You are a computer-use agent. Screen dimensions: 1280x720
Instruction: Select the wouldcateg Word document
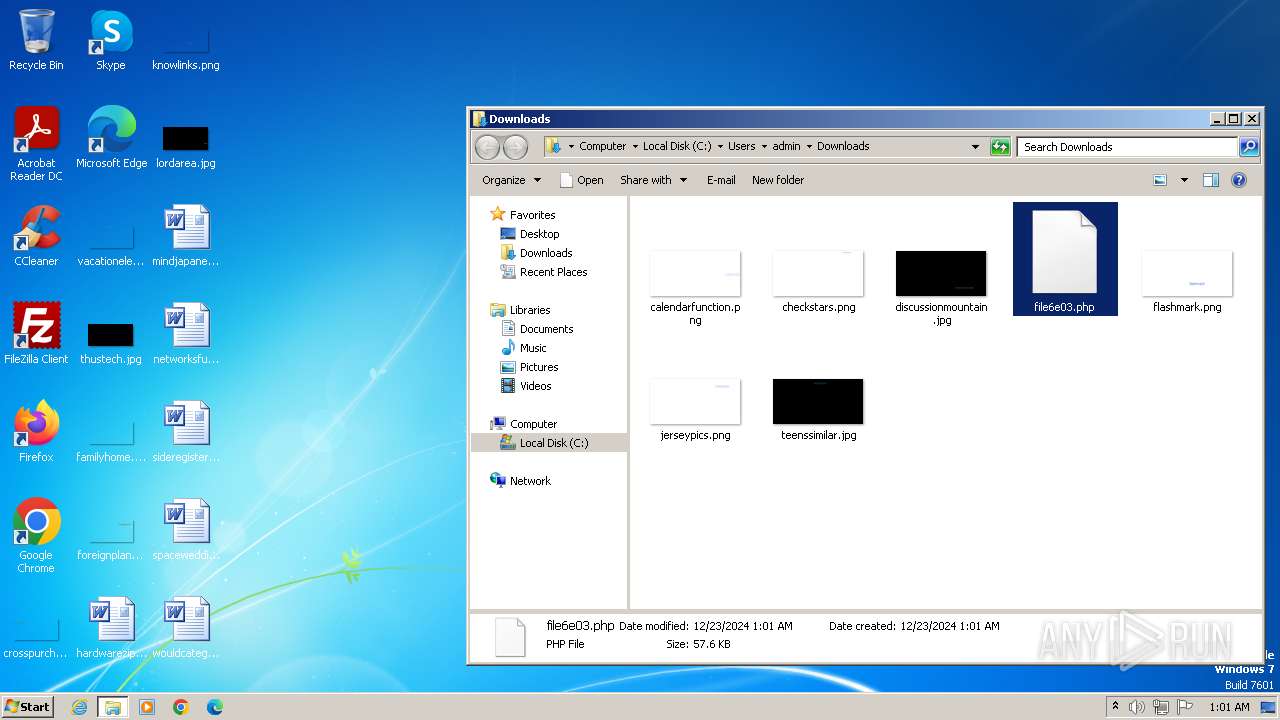[185, 628]
